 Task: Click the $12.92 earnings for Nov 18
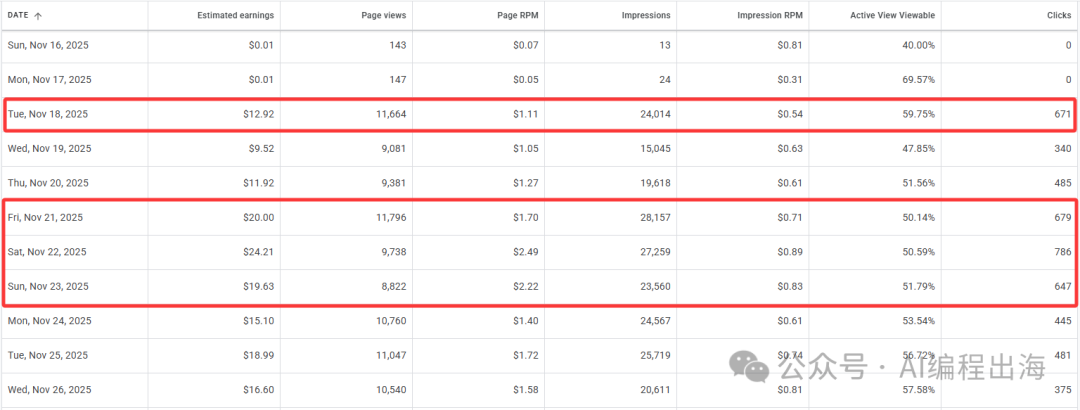click(259, 114)
